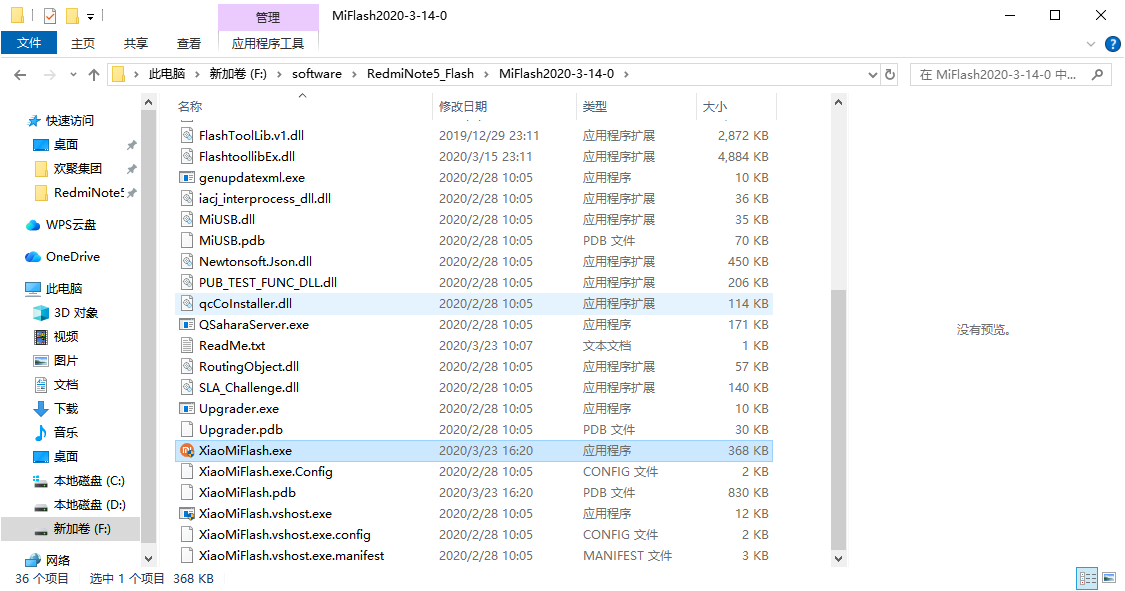Expand the 网络 tree node
The width and height of the screenshot is (1125, 591).
pyautogui.click(x=14, y=560)
